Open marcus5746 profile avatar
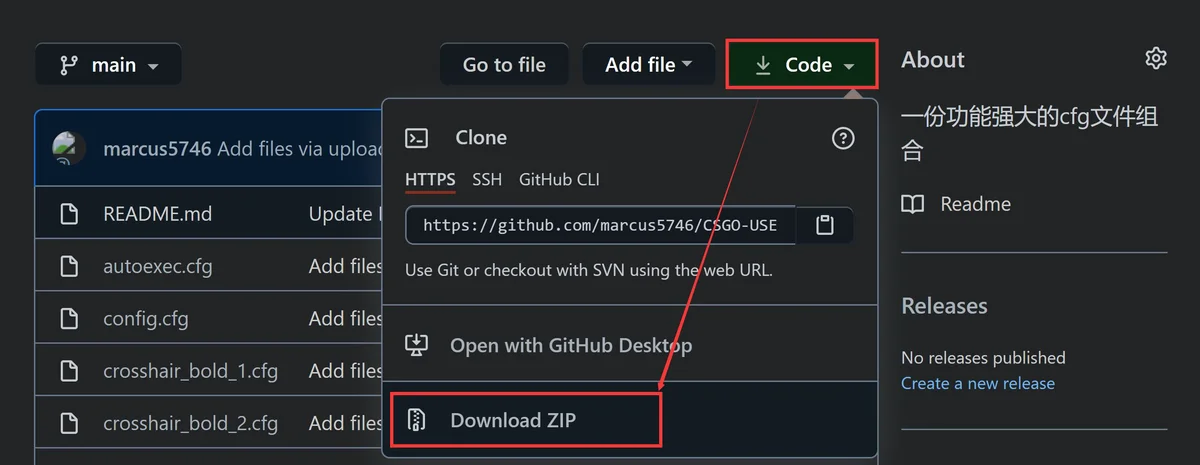The image size is (1200, 465). (70, 149)
